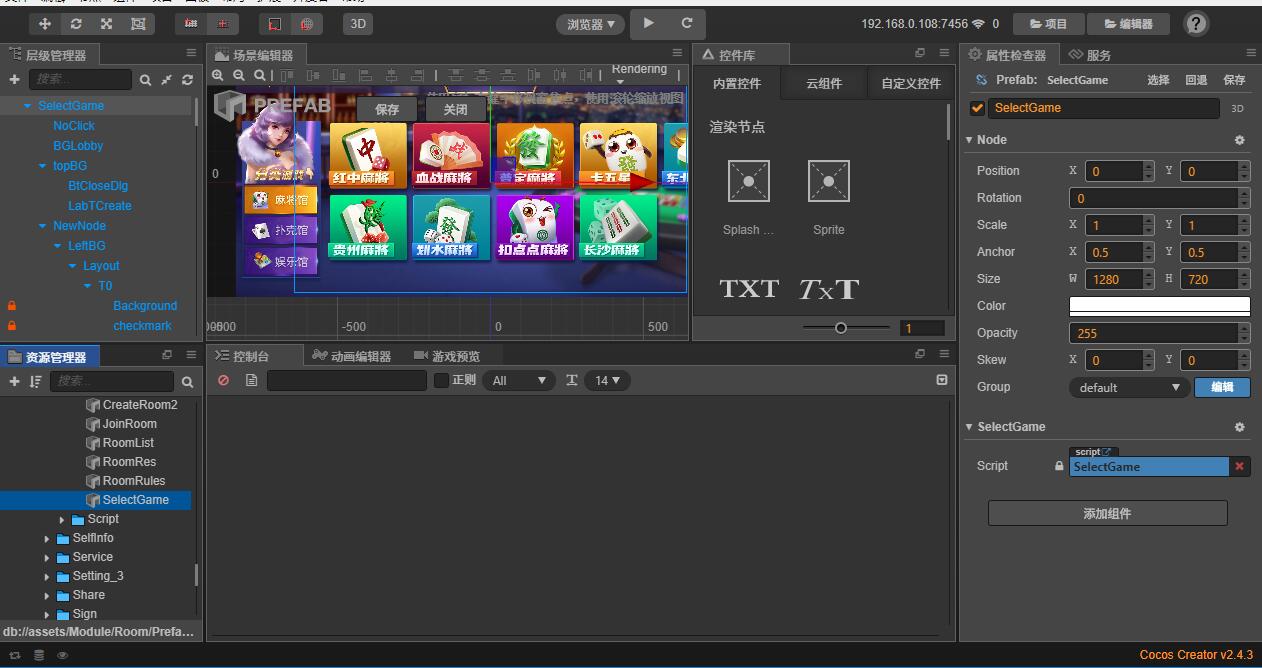Remove SelectGame script with red X
This screenshot has width=1262, height=668.
tap(1239, 466)
